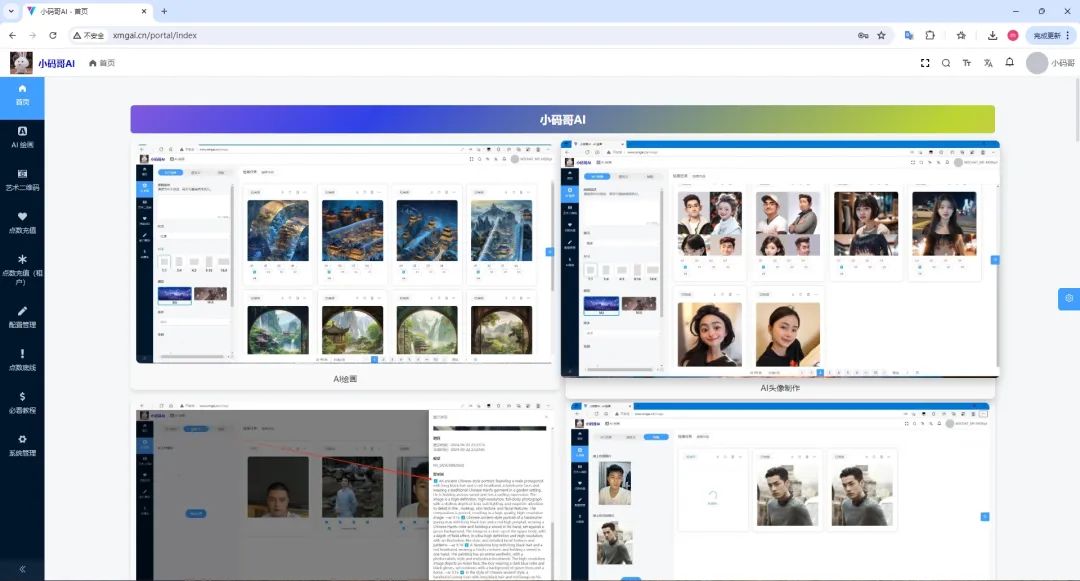1080x581 pixels.
Task: Open the tab search dropdown arrow
Action: tap(11, 11)
